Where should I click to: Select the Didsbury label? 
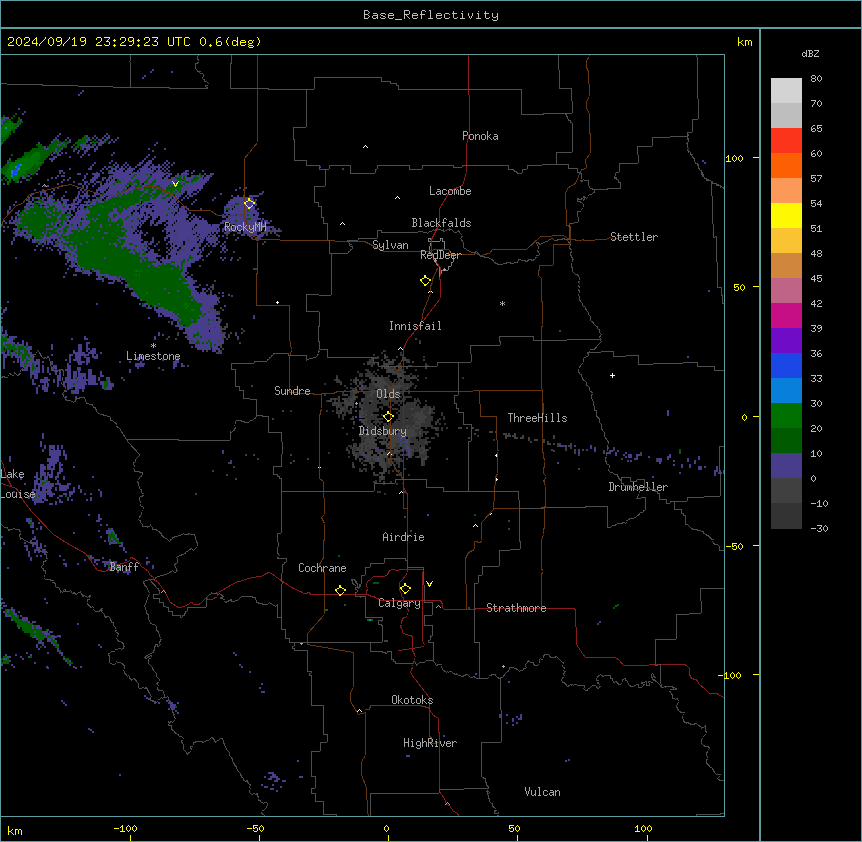[383, 431]
